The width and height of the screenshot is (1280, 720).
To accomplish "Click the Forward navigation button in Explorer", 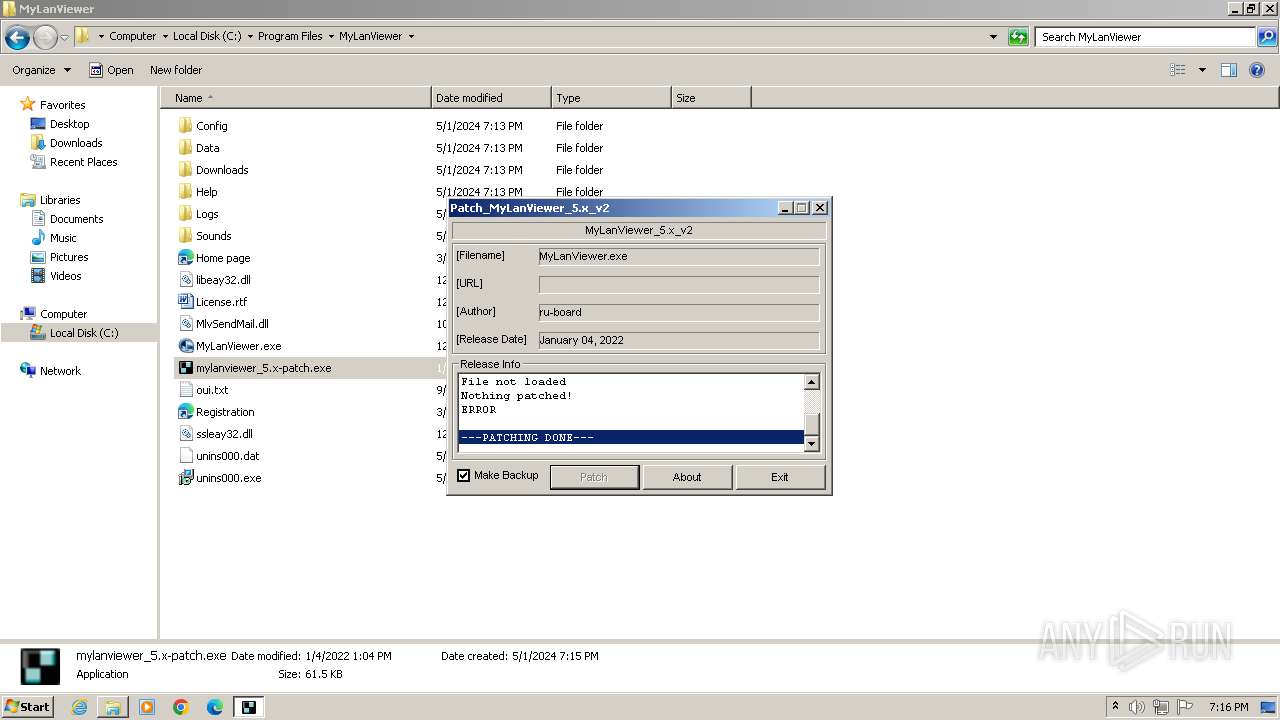I will tap(45, 37).
